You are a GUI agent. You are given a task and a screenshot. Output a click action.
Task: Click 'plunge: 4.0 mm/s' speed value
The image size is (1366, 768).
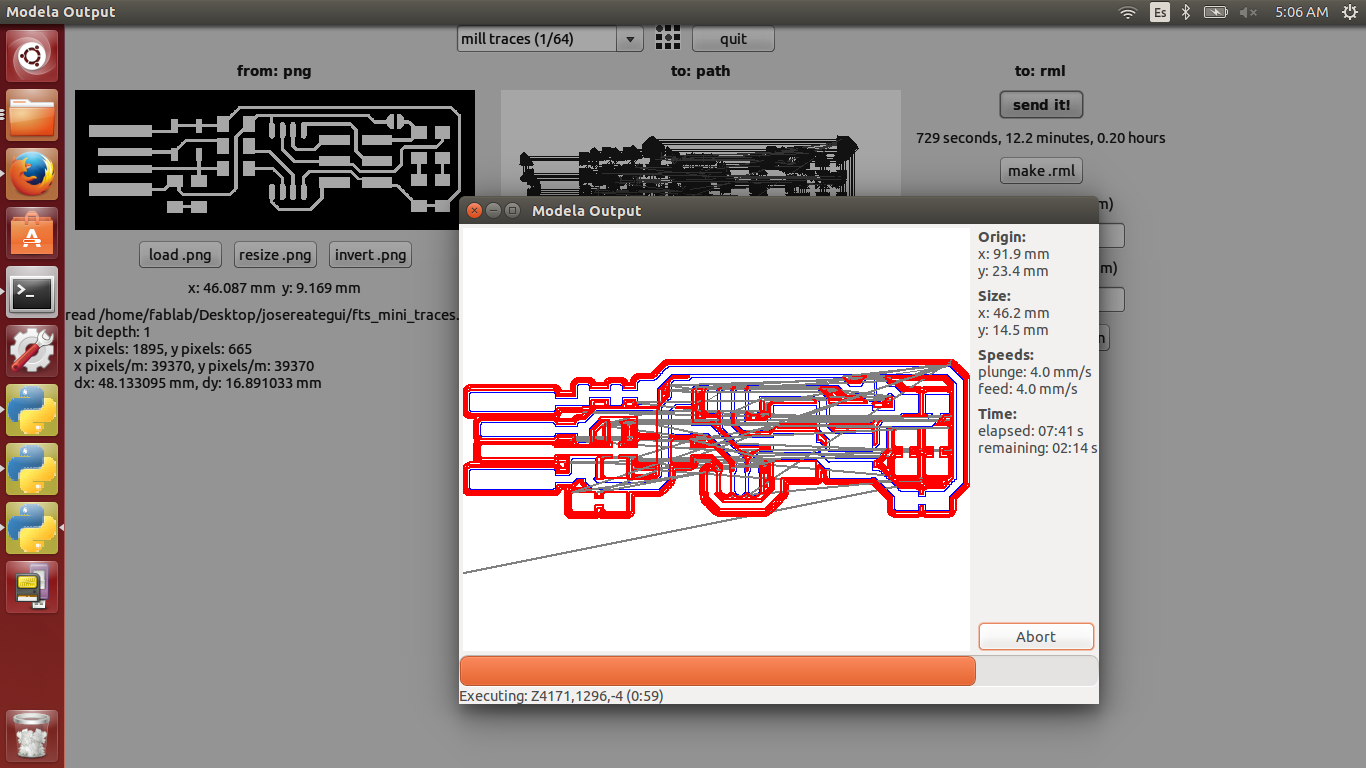[1035, 372]
